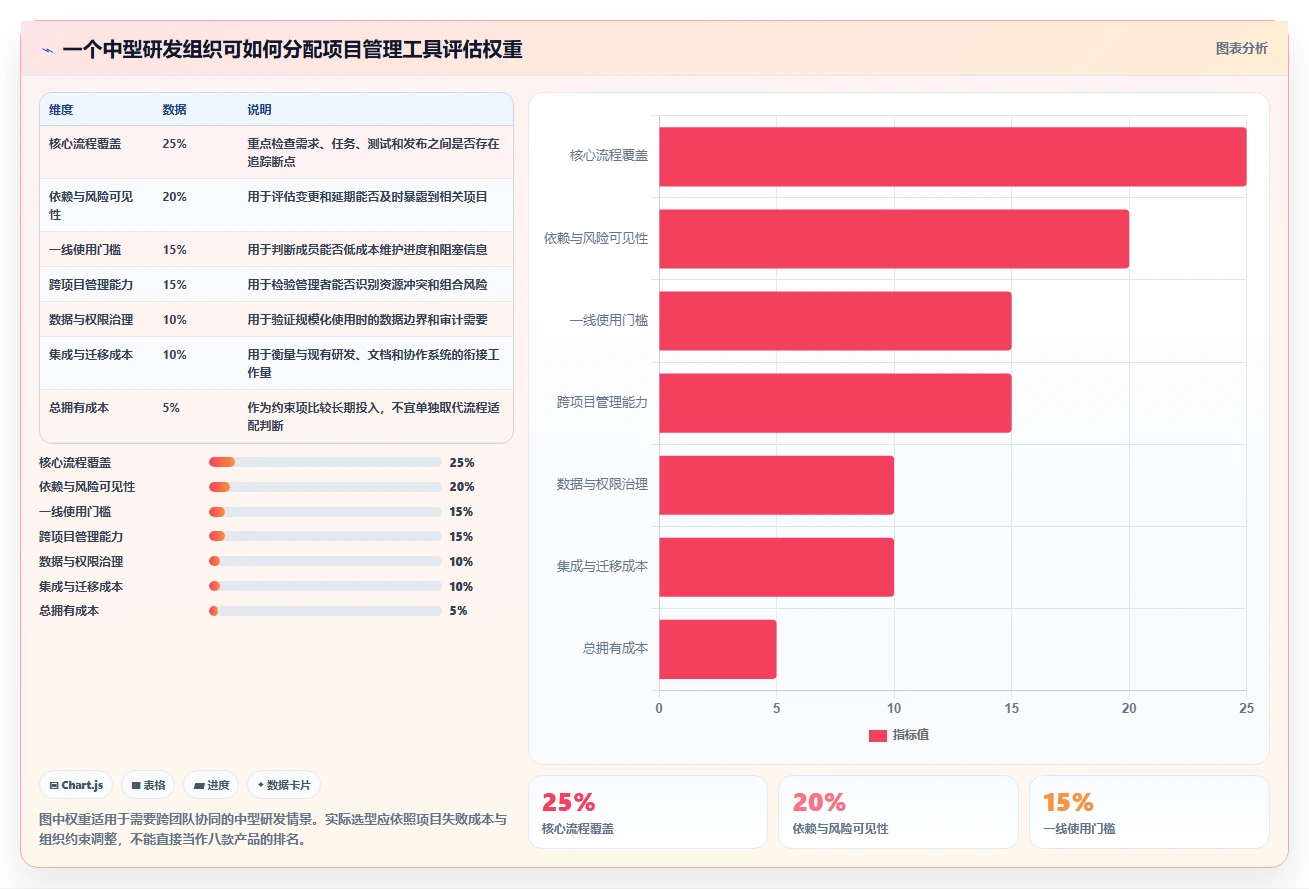Image resolution: width=1309 pixels, height=889 pixels.
Task: Open the 20% 依赖与风险可见性 stat card
Action: tap(898, 812)
